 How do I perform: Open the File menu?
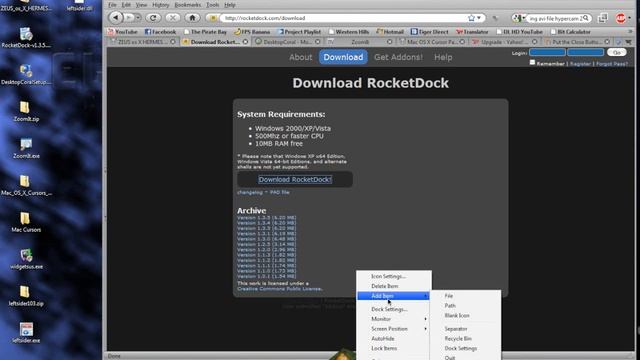coord(113,5)
